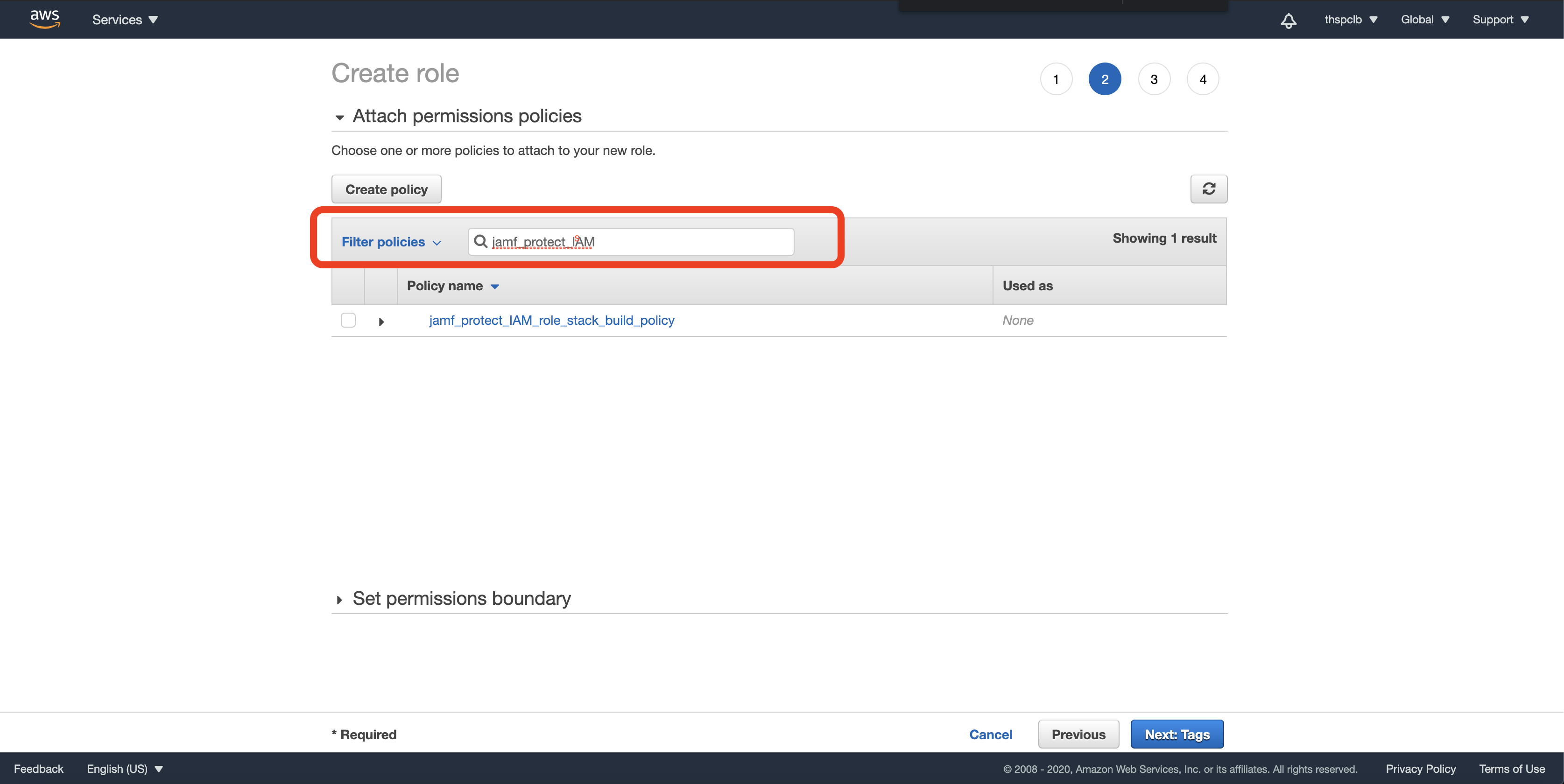
Task: Click the Used as column header
Action: pyautogui.click(x=1027, y=286)
